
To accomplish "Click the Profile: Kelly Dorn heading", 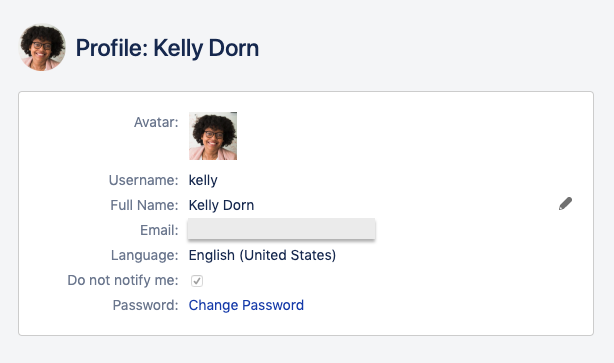I will pyautogui.click(x=167, y=48).
